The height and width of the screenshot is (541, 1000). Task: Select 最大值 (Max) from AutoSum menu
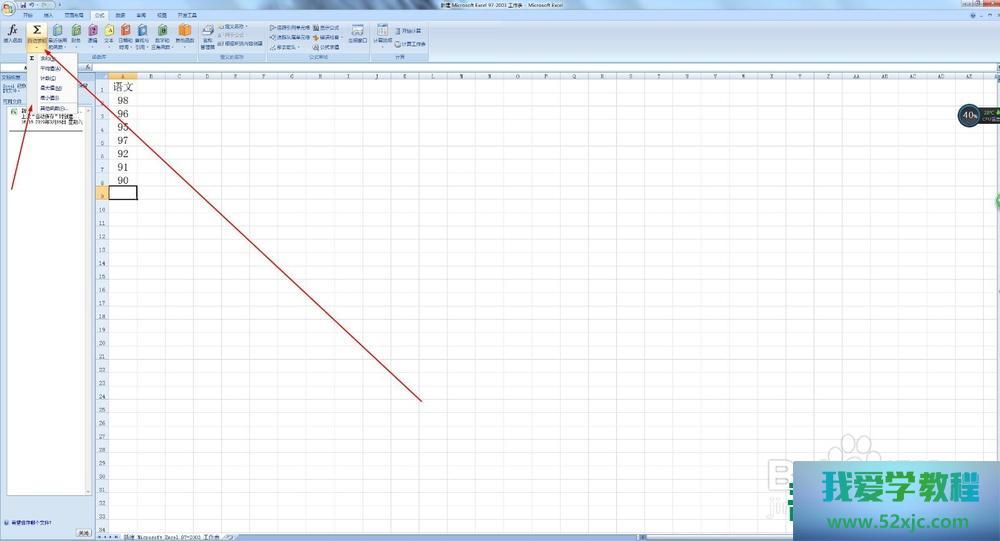(x=51, y=88)
